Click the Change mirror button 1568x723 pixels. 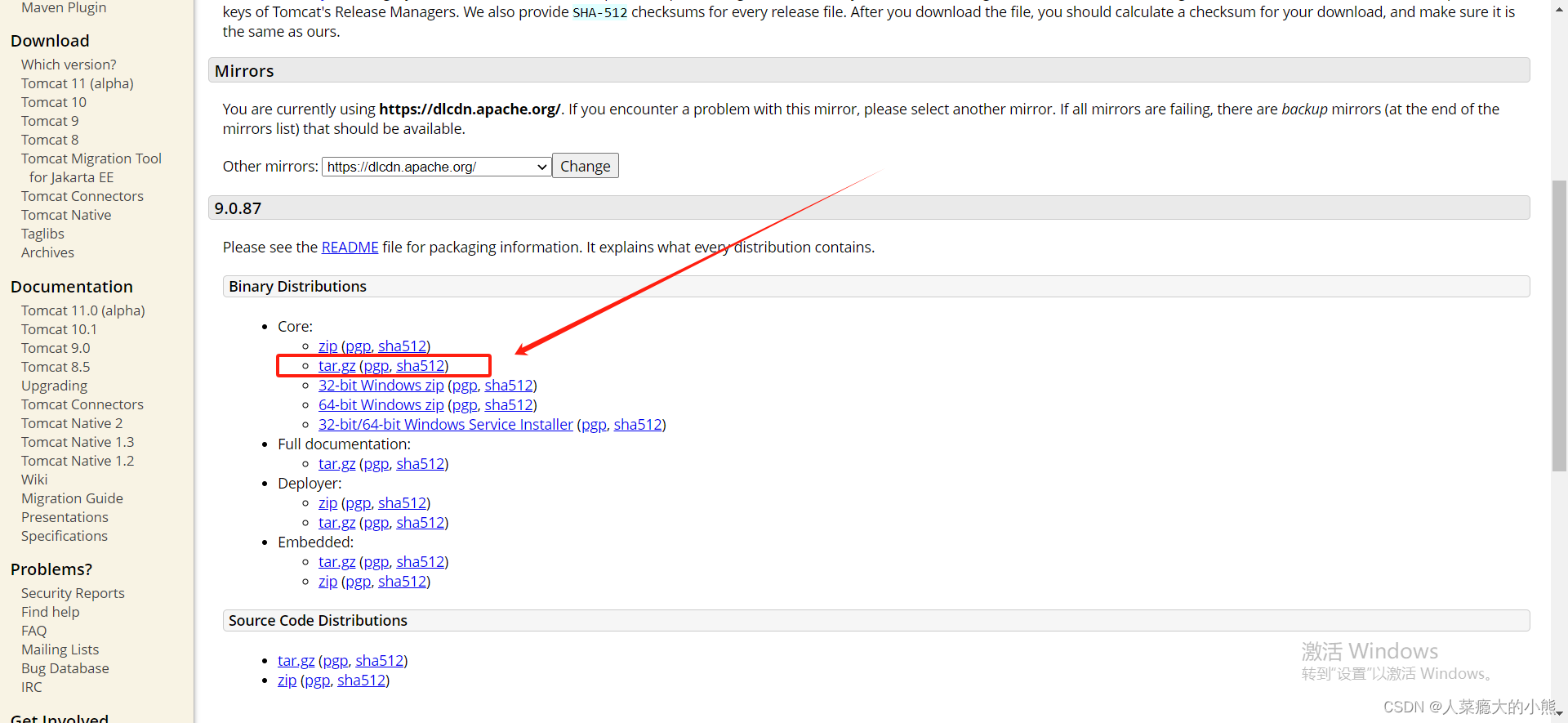586,166
